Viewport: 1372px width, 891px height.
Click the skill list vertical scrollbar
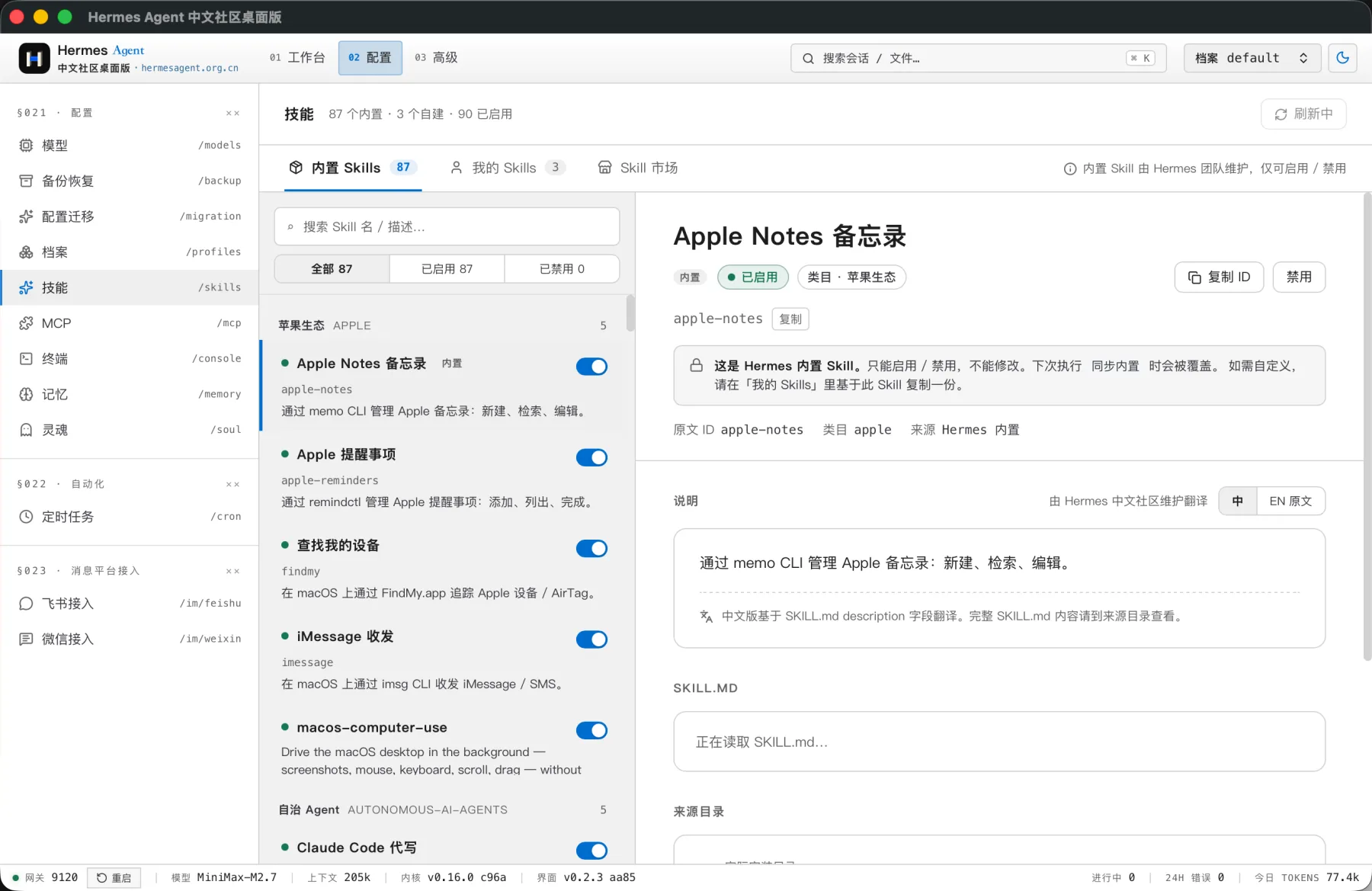(x=630, y=312)
